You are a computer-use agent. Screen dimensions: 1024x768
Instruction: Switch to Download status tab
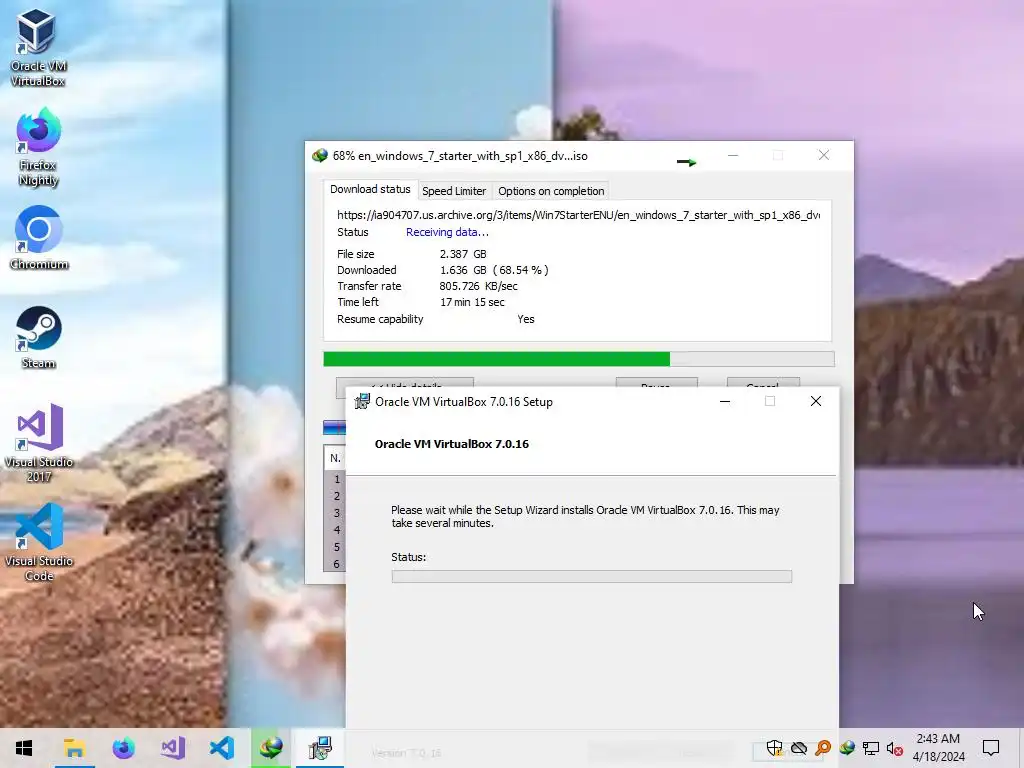(x=370, y=189)
